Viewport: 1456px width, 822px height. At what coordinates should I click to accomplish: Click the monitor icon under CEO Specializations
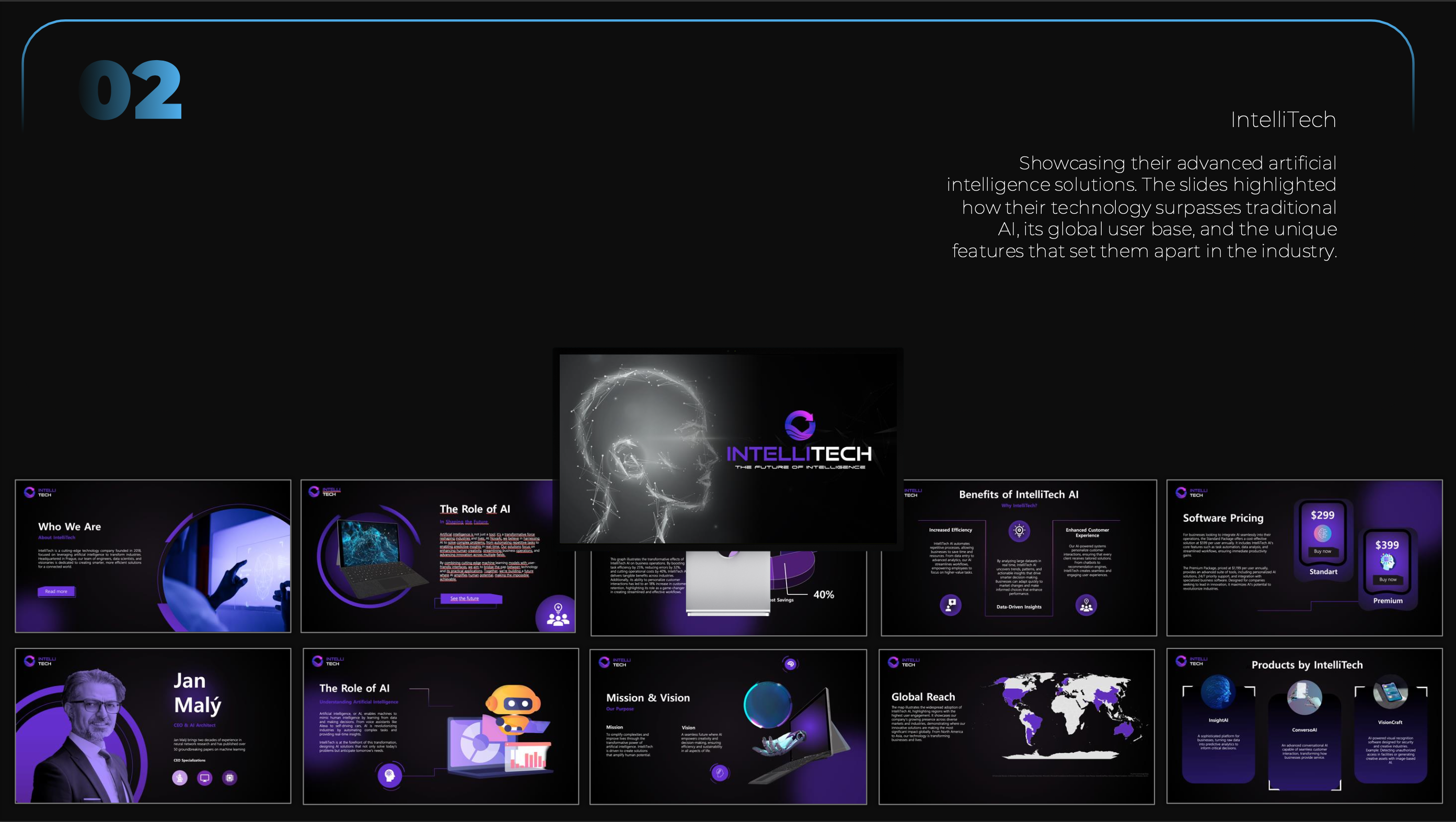point(205,778)
